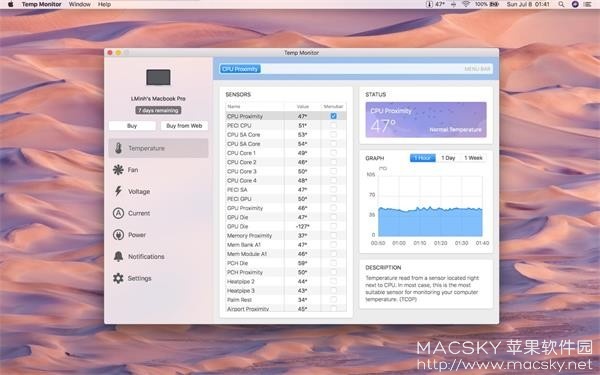Click the Value column header
The image size is (600, 375).
tap(302, 106)
